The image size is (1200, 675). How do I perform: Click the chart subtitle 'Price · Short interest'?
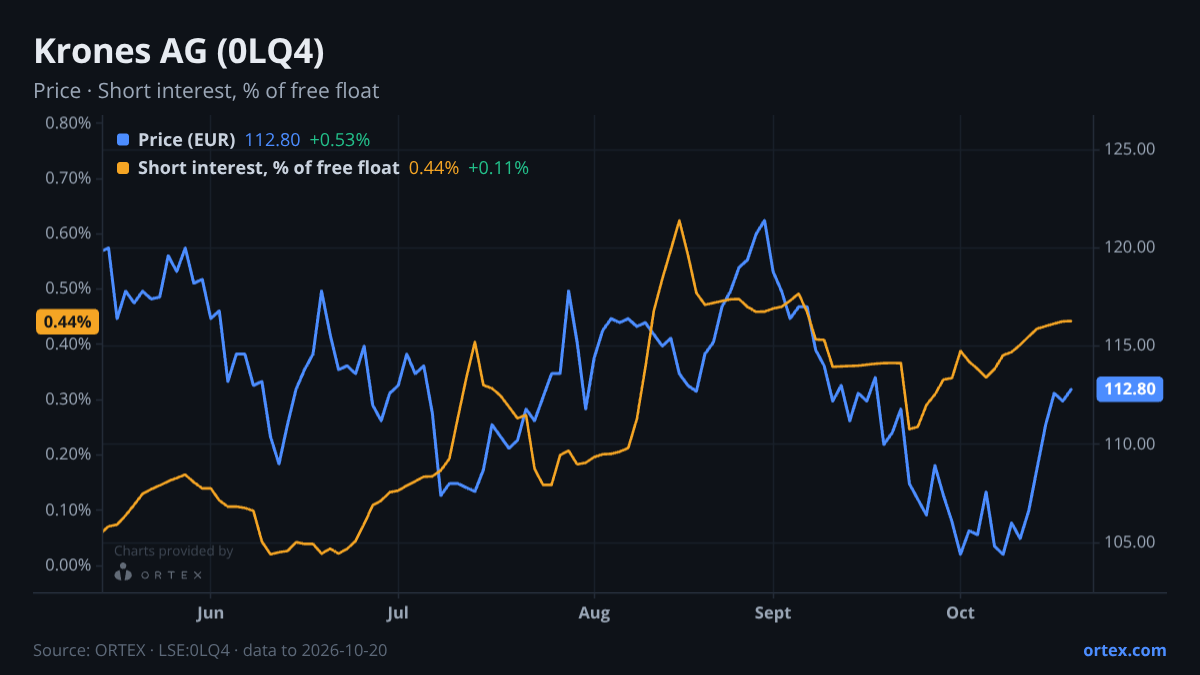206,91
